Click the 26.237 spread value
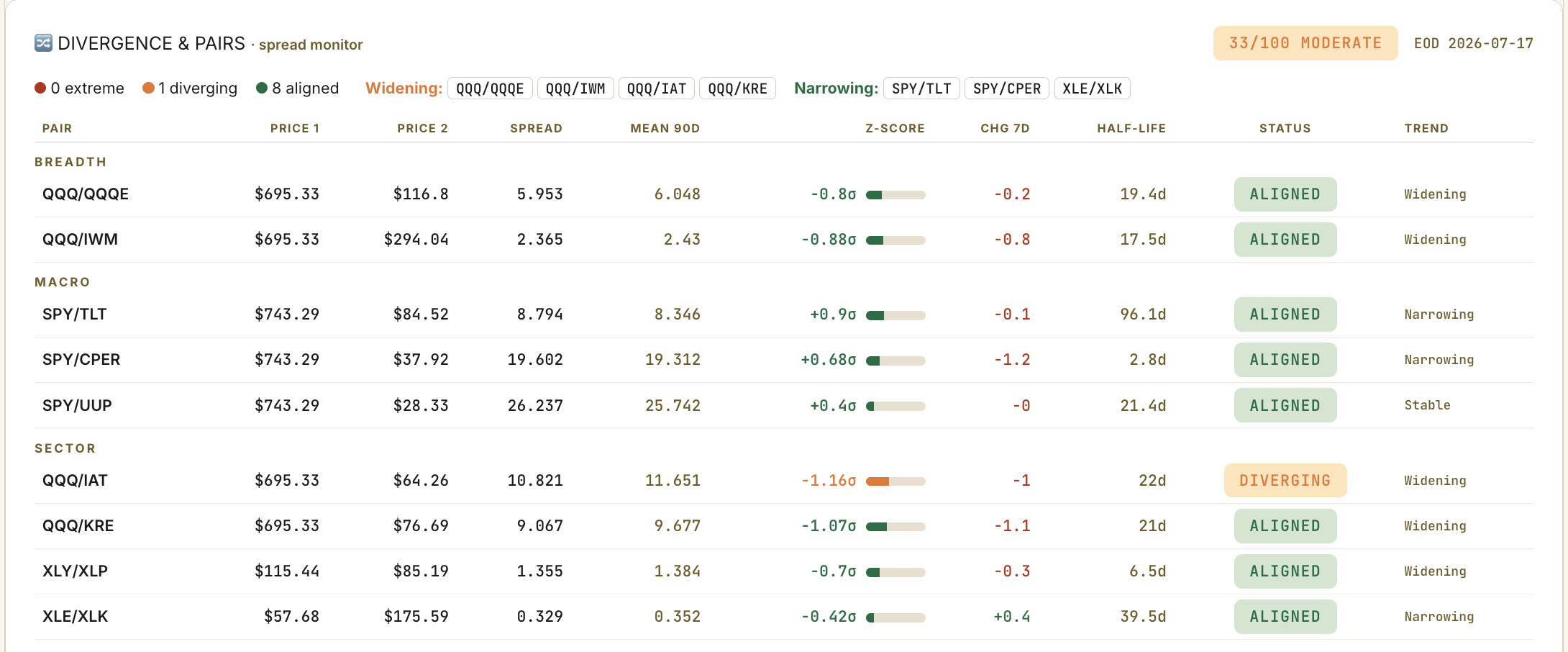The width and height of the screenshot is (1568, 652). (x=535, y=406)
